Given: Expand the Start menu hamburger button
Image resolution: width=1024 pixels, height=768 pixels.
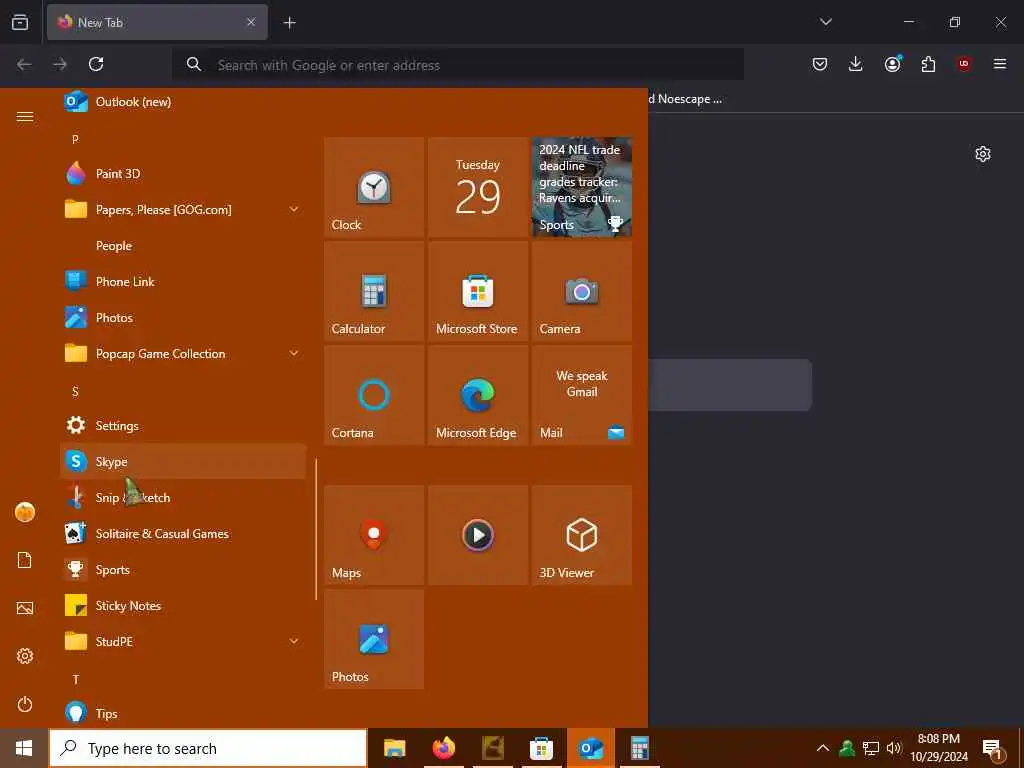Looking at the screenshot, I should (x=25, y=116).
